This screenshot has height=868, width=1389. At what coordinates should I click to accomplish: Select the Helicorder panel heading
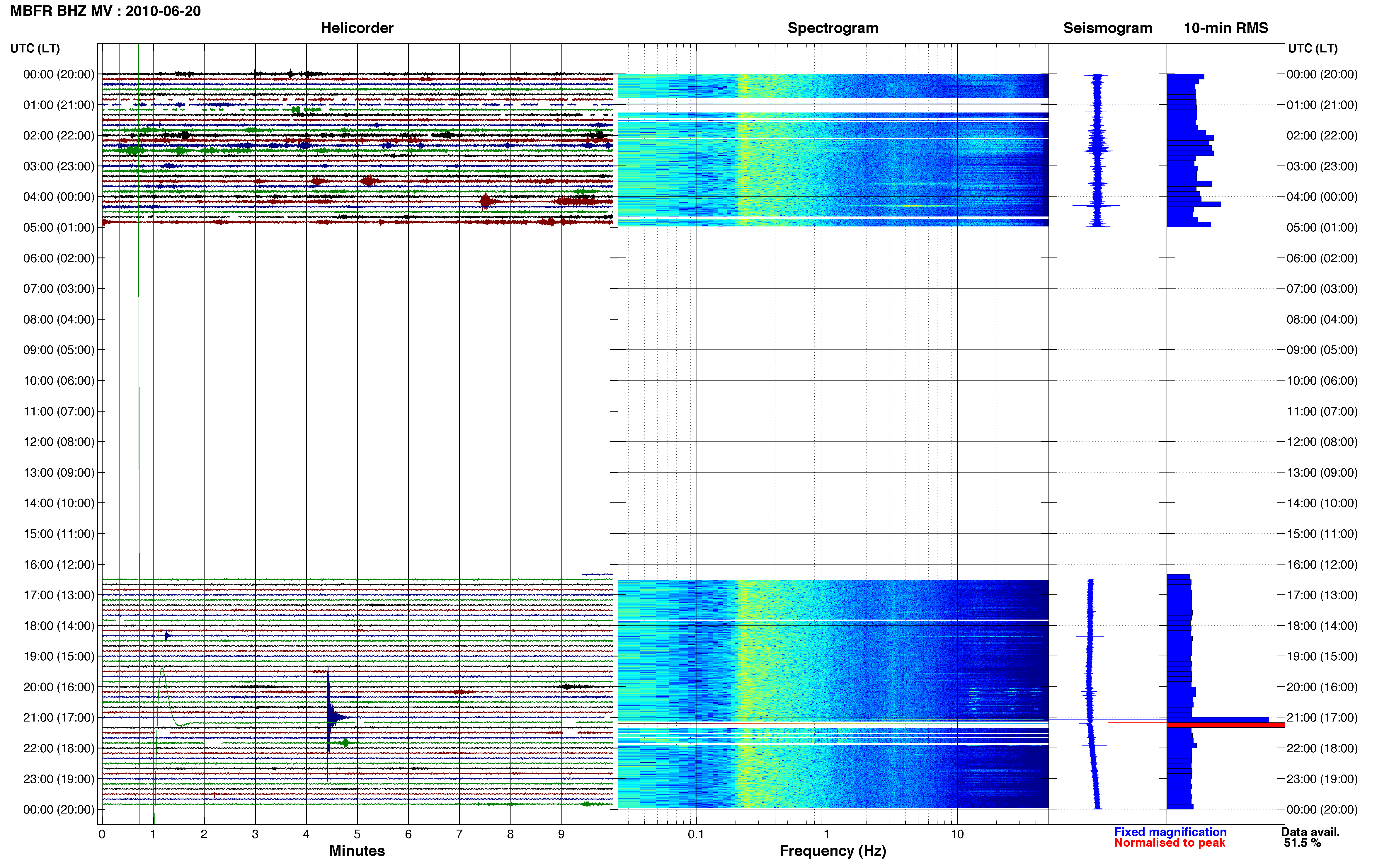click(x=357, y=28)
